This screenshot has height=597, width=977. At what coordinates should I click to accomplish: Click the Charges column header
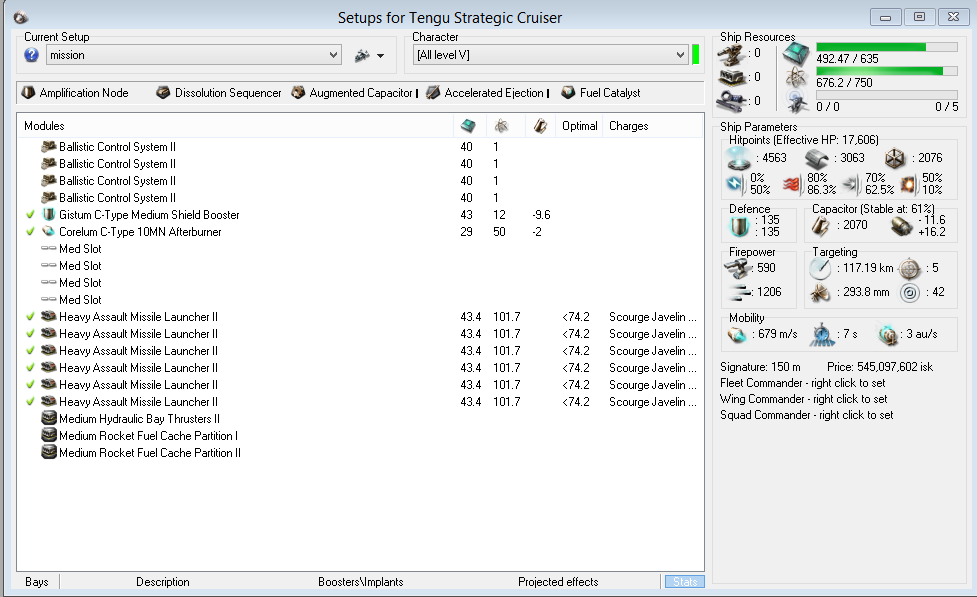click(x=652, y=126)
